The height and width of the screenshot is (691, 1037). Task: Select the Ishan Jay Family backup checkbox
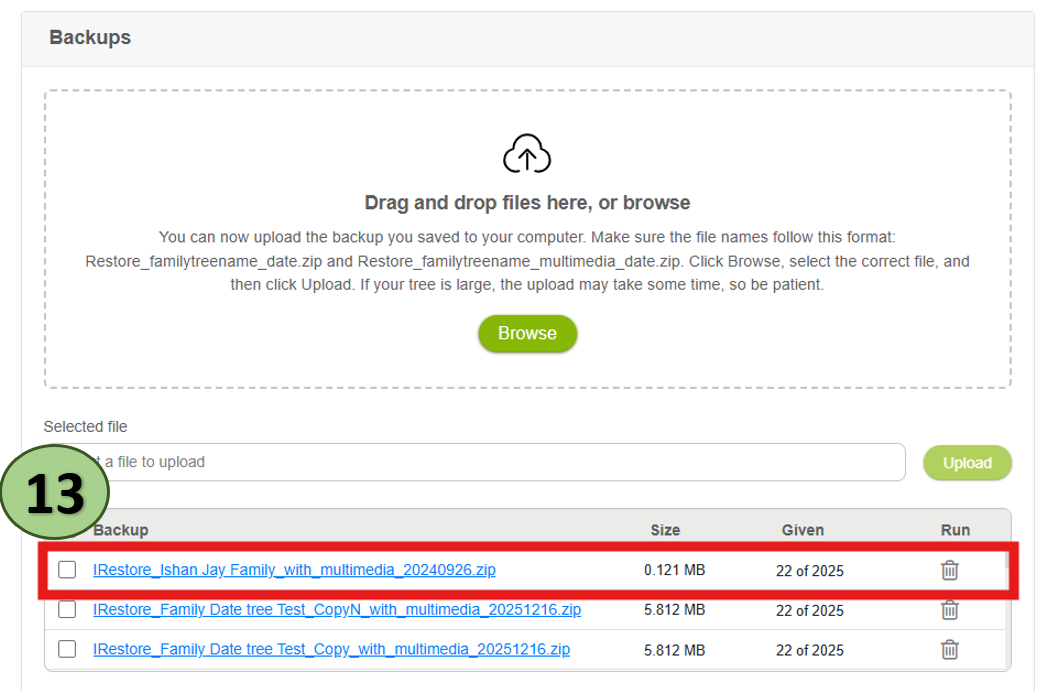pos(67,570)
